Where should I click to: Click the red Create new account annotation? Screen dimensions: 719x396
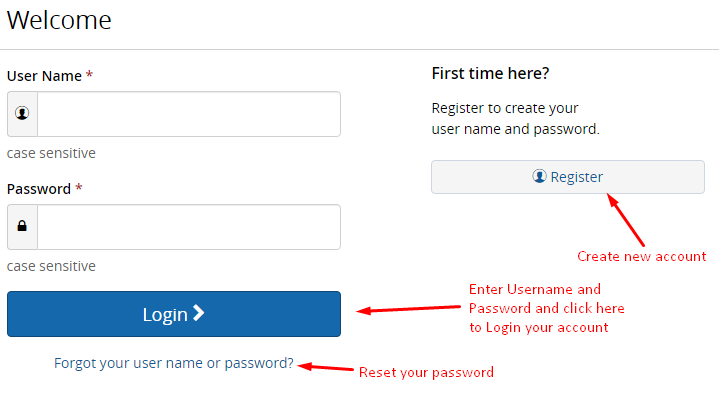coord(642,256)
